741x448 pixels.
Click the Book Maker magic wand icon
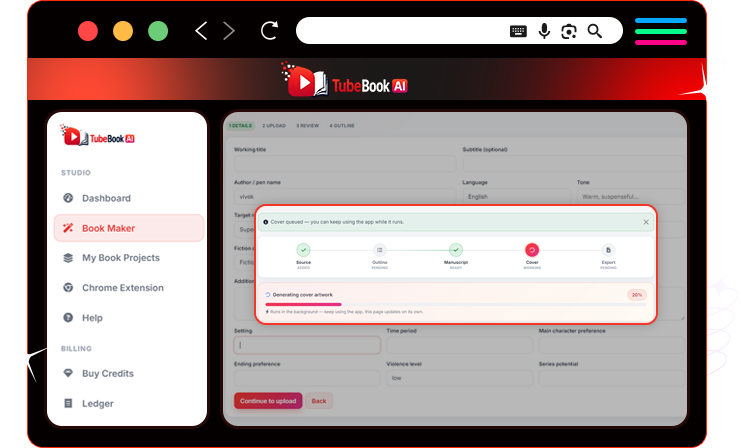pyautogui.click(x=68, y=228)
